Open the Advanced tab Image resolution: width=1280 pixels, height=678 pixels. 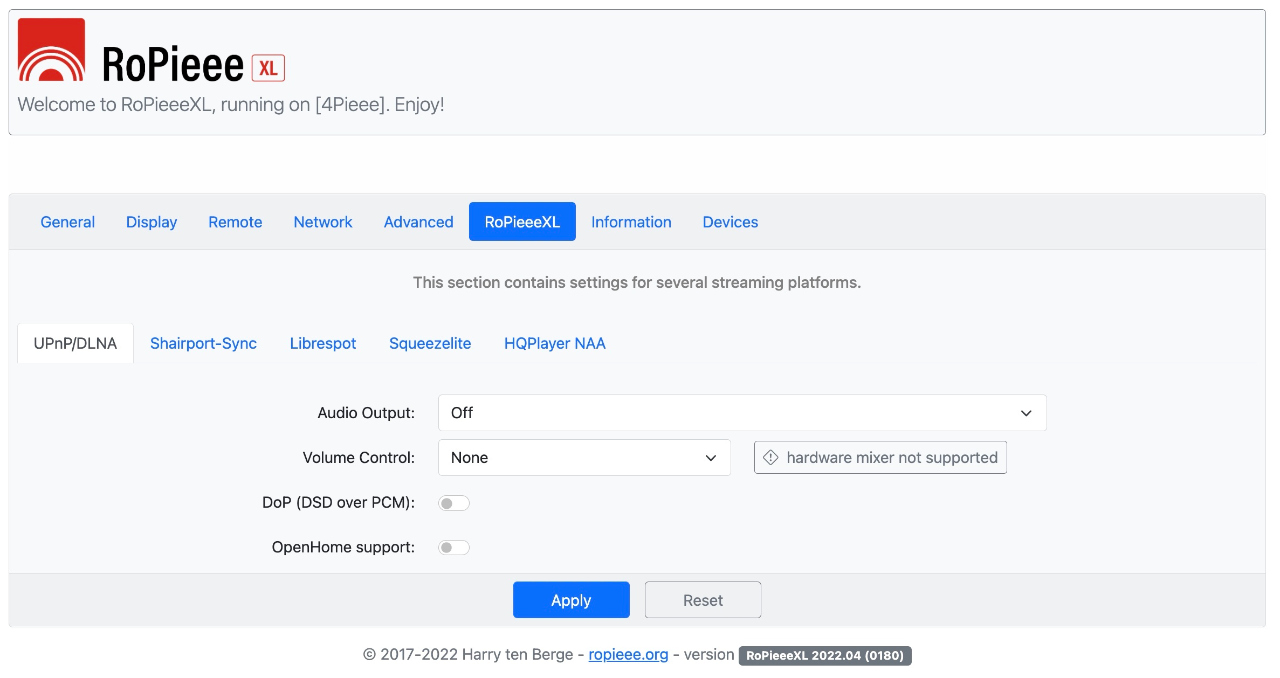pyautogui.click(x=419, y=222)
